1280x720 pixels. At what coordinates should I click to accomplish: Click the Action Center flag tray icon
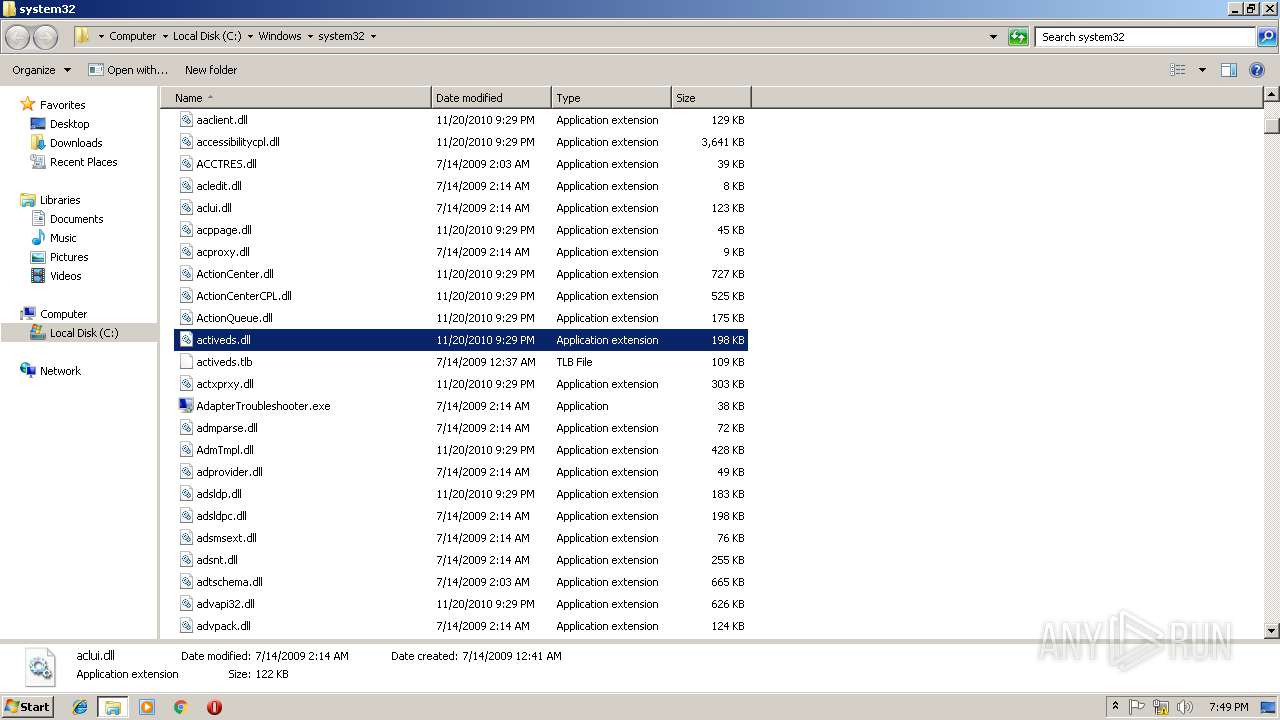[x=1138, y=707]
